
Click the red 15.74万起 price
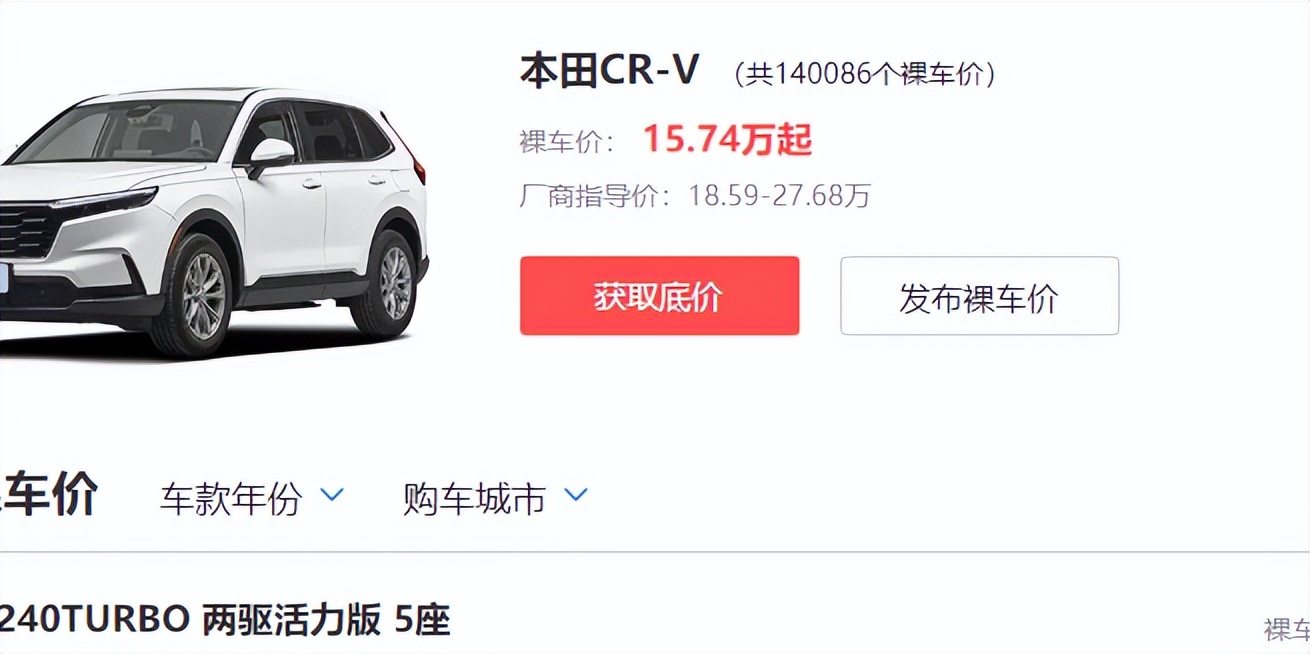click(x=727, y=140)
